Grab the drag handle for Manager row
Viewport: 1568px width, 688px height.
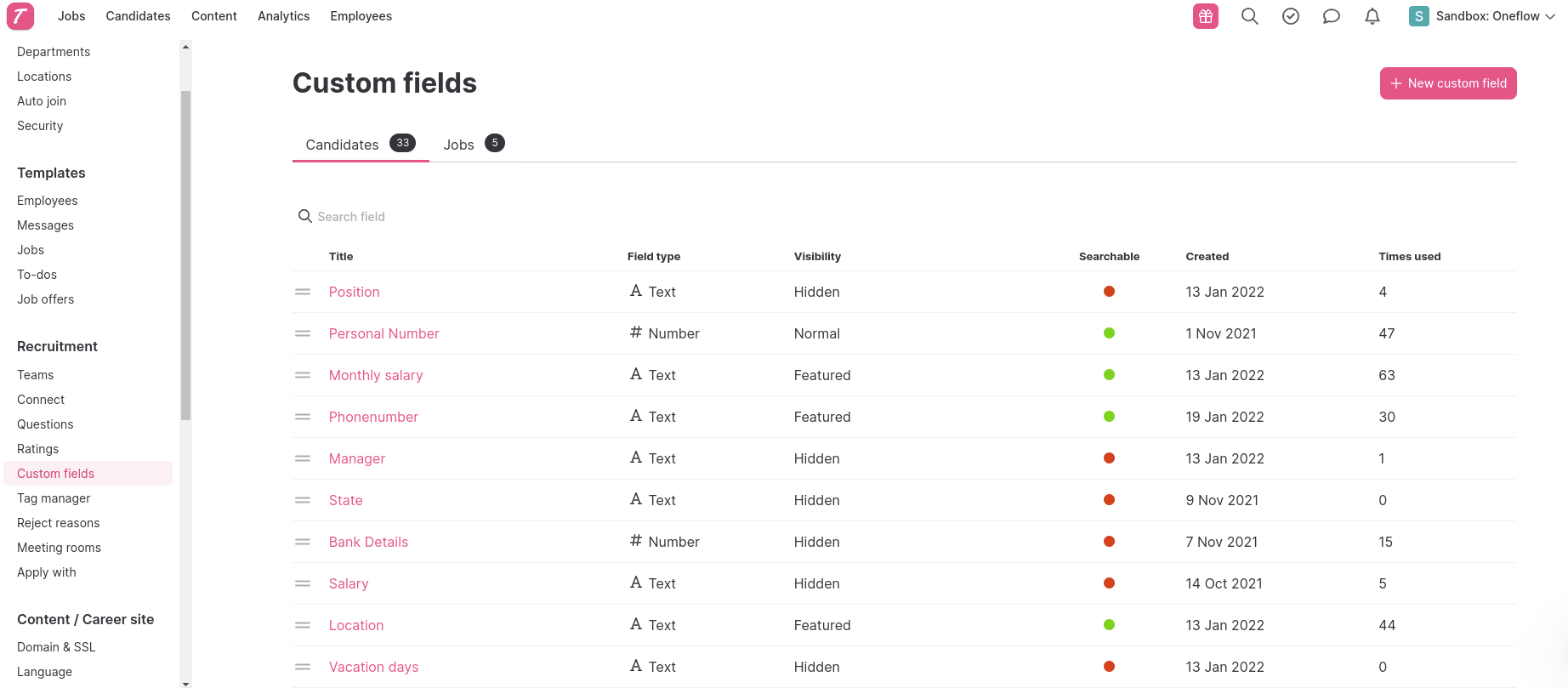tap(303, 458)
